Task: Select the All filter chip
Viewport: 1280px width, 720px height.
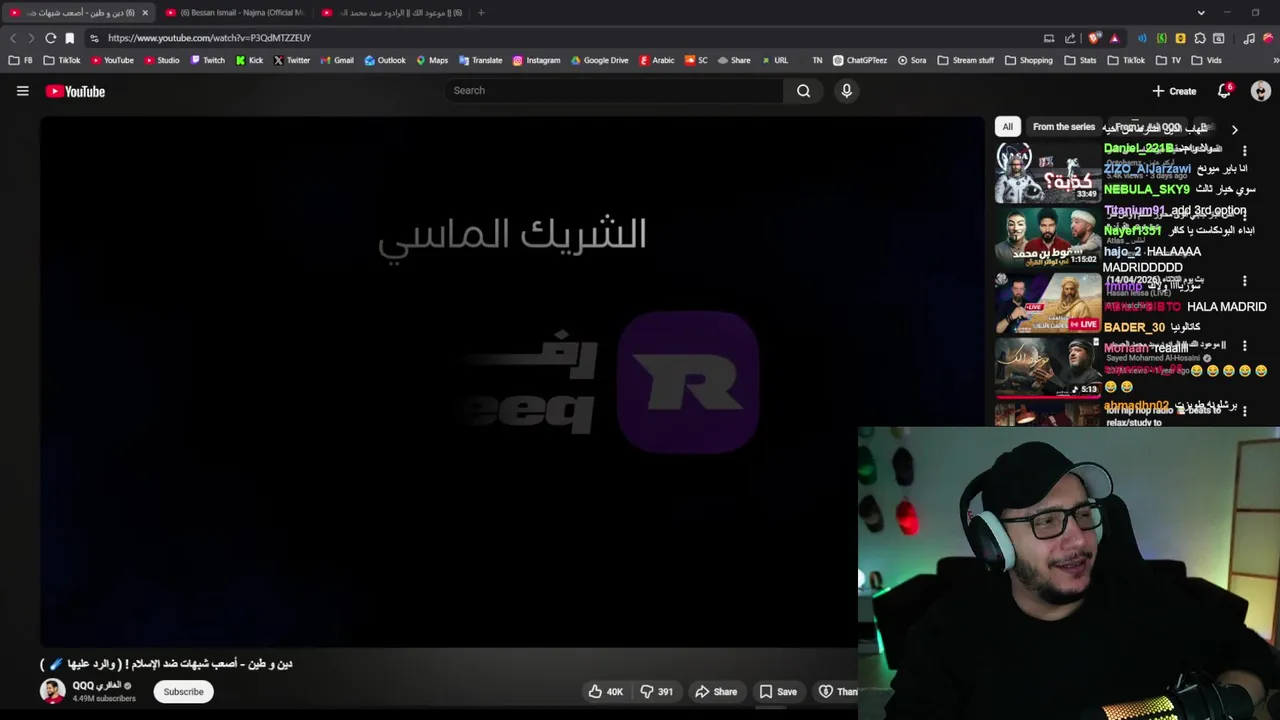Action: pyautogui.click(x=1007, y=127)
